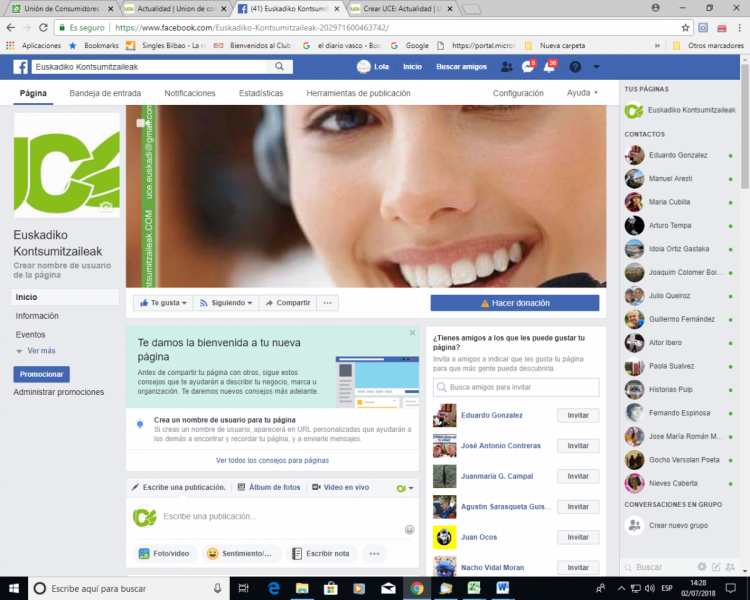Open more composer options ellipsis
The image size is (750, 600).
[374, 554]
